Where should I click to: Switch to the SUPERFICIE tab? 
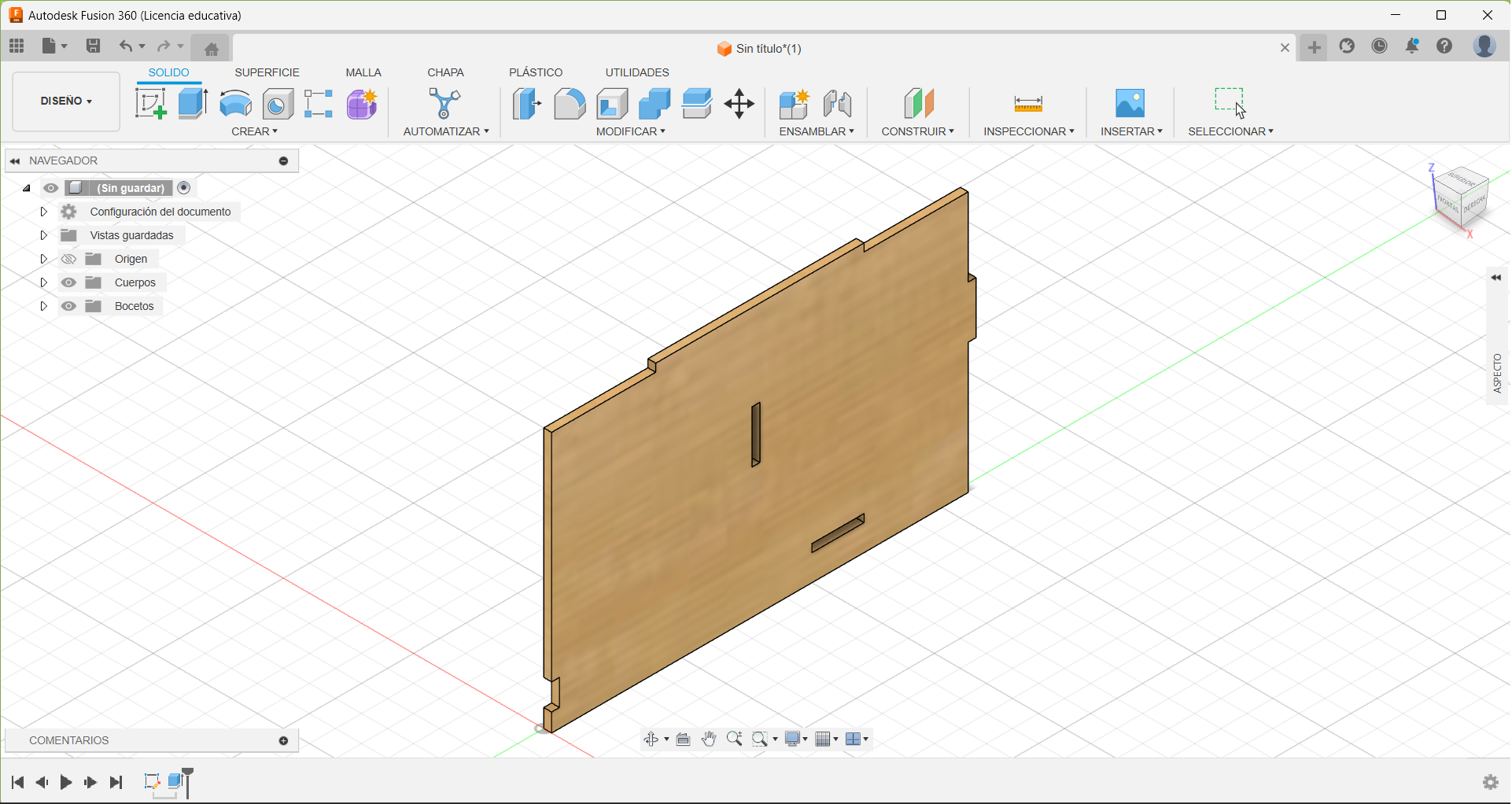pos(267,72)
